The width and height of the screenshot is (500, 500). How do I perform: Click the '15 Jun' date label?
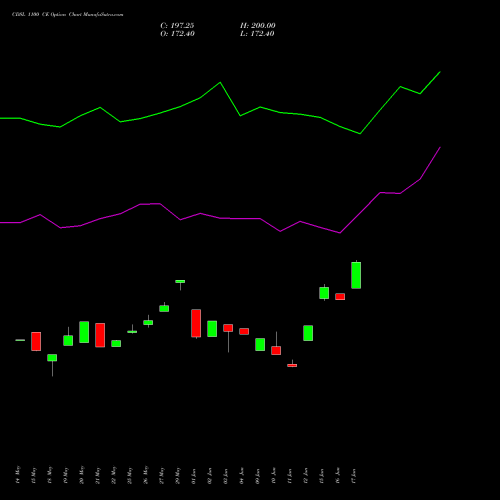click(x=322, y=476)
